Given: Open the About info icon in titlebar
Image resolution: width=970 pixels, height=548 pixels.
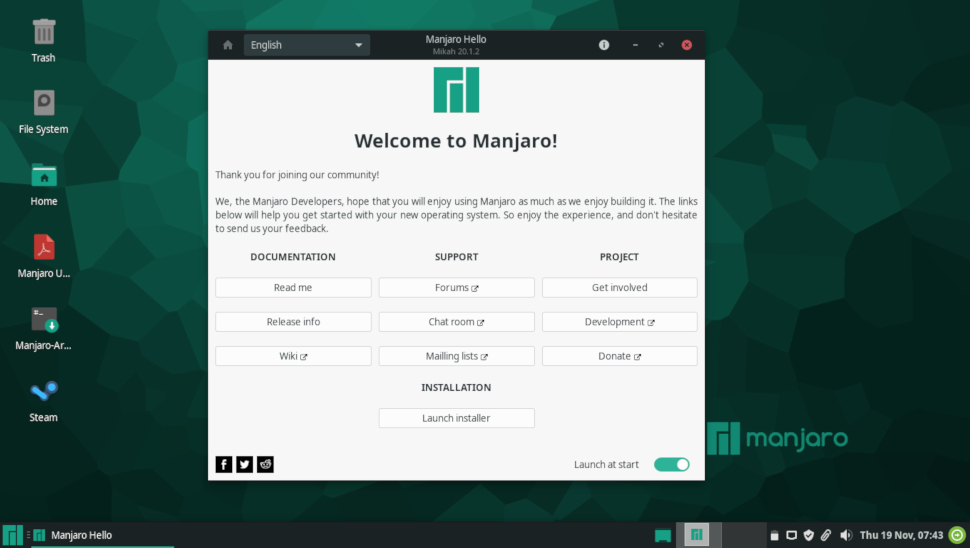Looking at the screenshot, I should (x=604, y=45).
